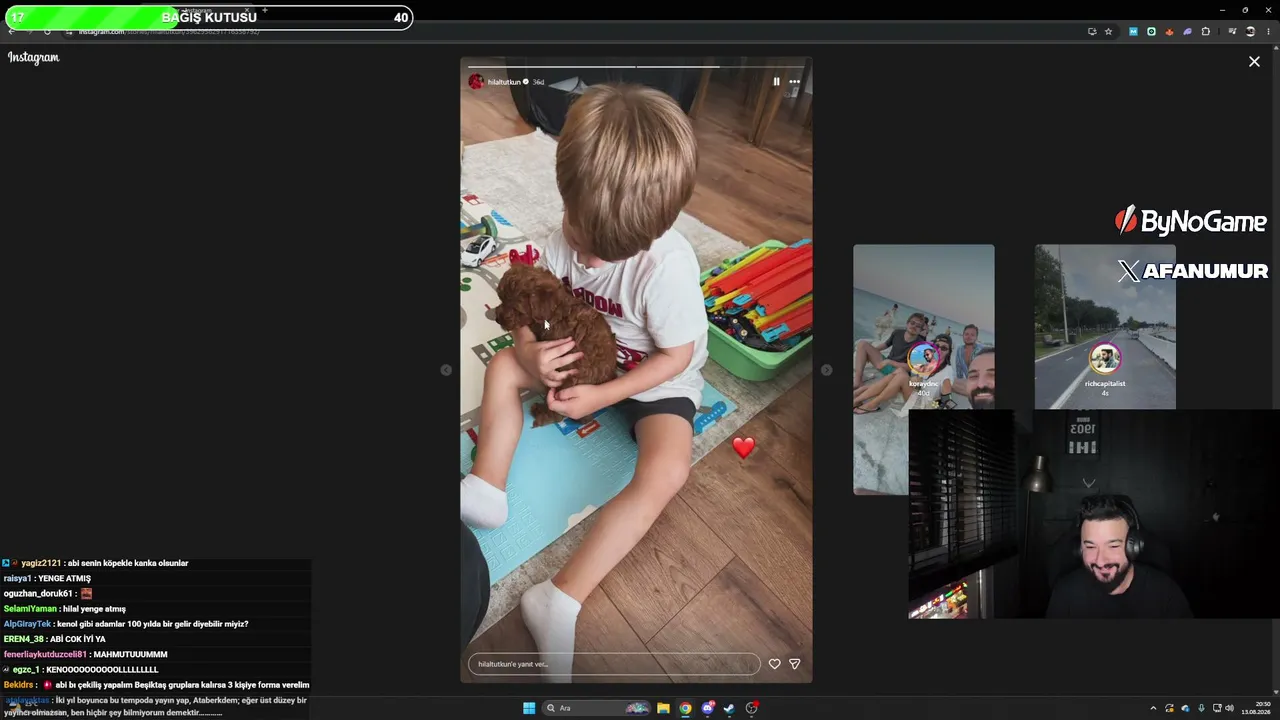This screenshot has height=720, width=1280.
Task: Share the story using the send icon
Action: [795, 664]
